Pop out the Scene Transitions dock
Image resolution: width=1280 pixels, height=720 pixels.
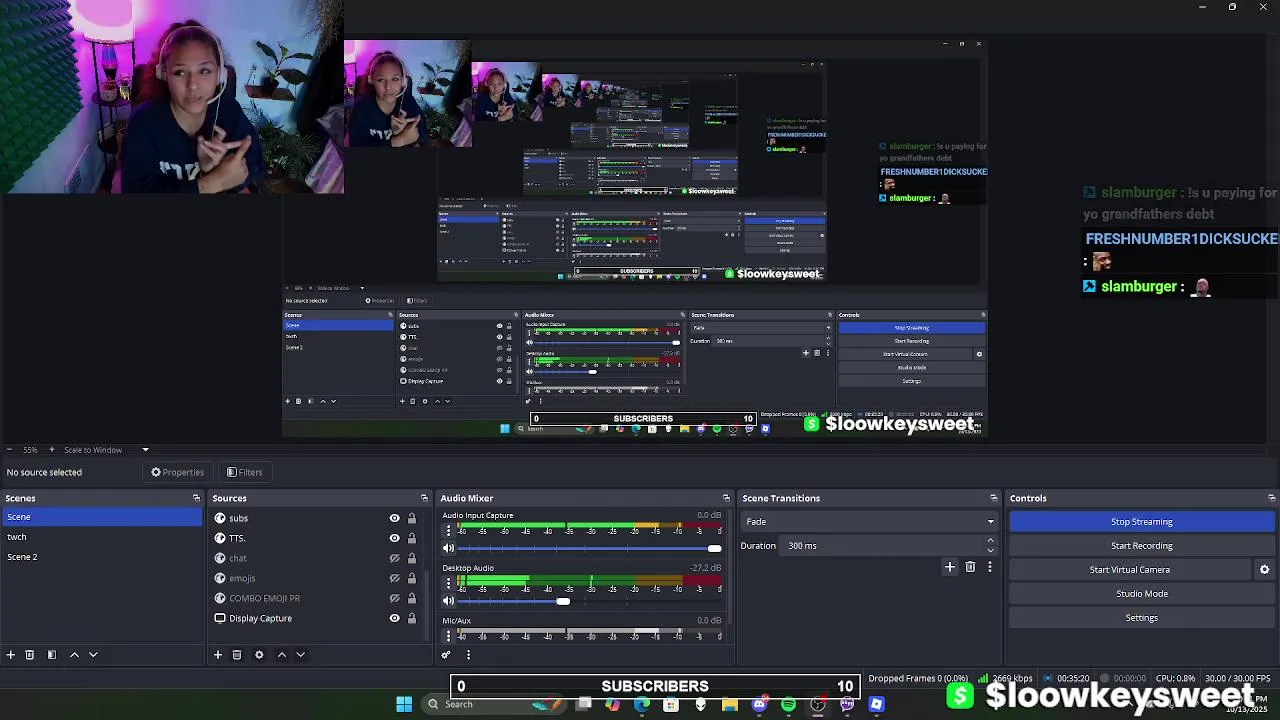[993, 498]
